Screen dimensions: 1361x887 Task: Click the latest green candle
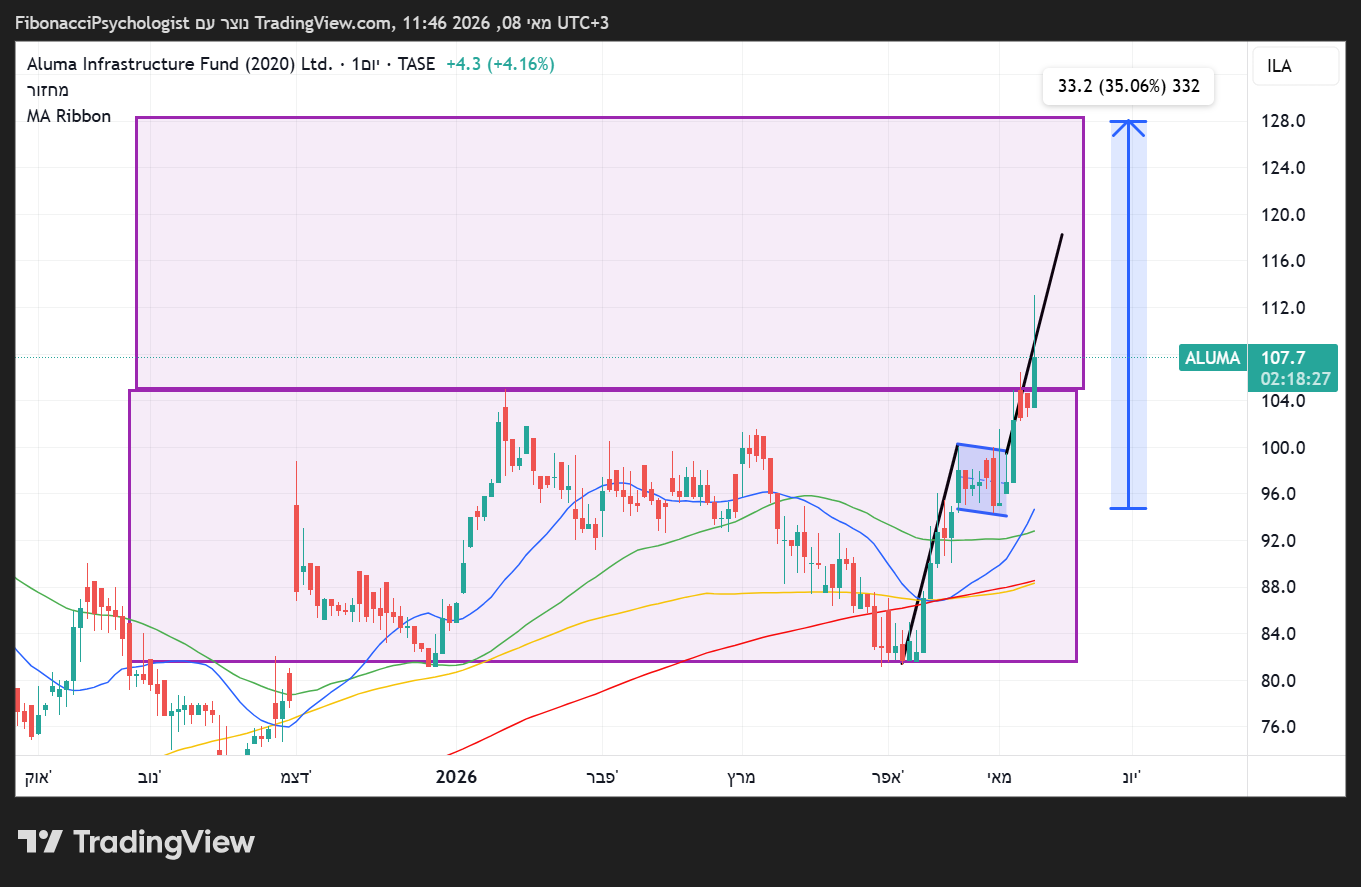[1035, 381]
